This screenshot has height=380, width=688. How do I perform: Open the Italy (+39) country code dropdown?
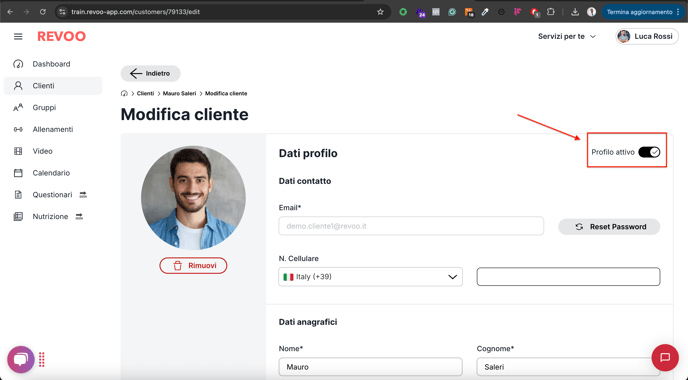pyautogui.click(x=370, y=277)
